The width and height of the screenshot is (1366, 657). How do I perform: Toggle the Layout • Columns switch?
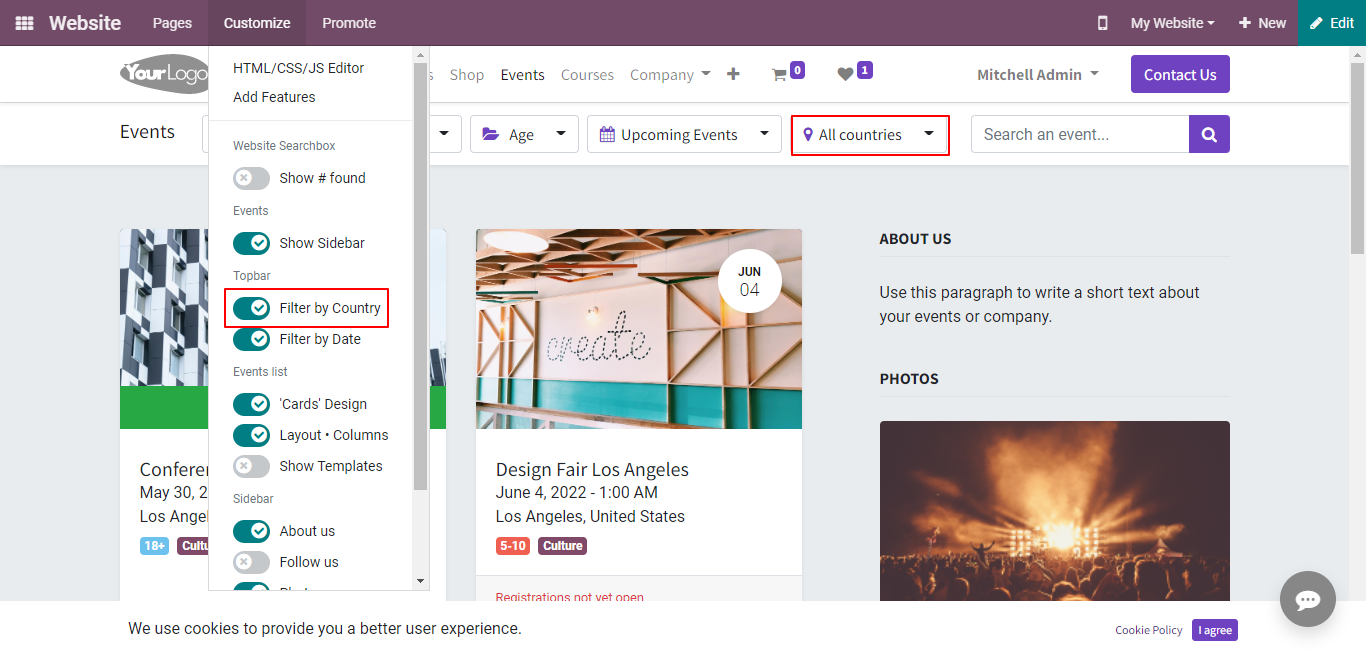[x=251, y=435]
